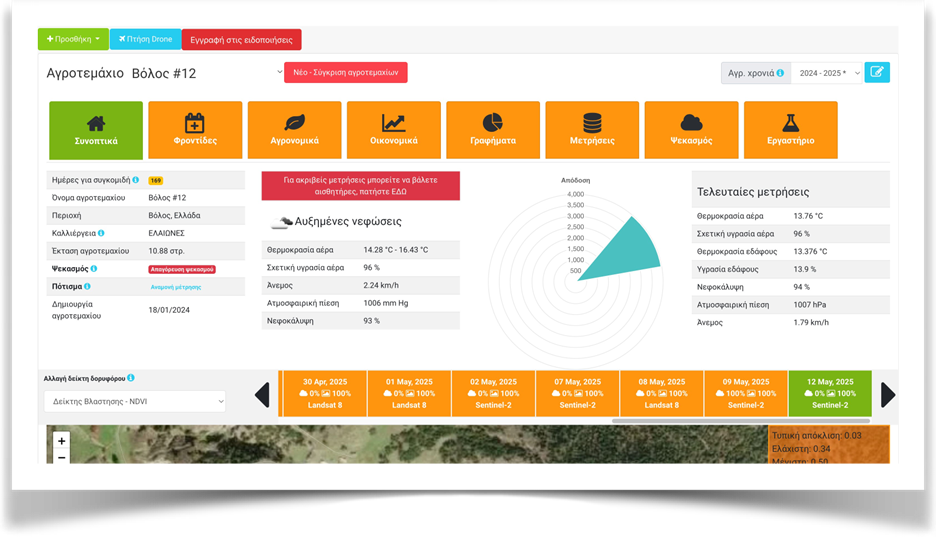Switch to the Φροντίδες tab

pyautogui.click(x=195, y=130)
